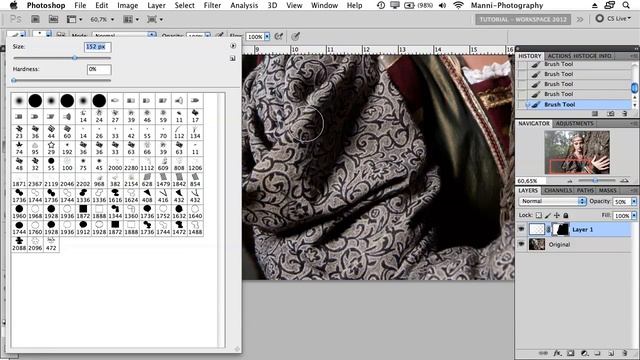The image size is (640, 360).
Task: Open the layer Fill dropdown arrow
Action: 634,216
